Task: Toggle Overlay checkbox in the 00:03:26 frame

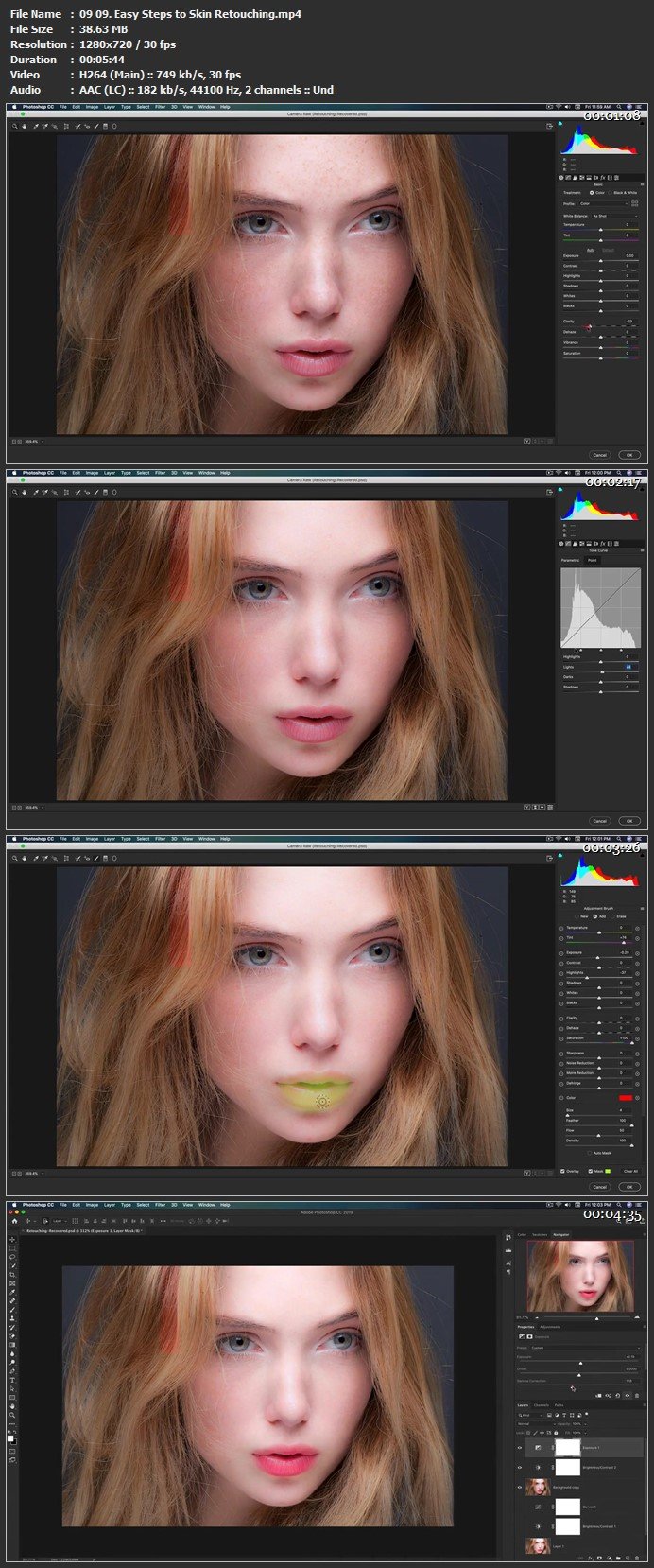Action: coord(562,1171)
